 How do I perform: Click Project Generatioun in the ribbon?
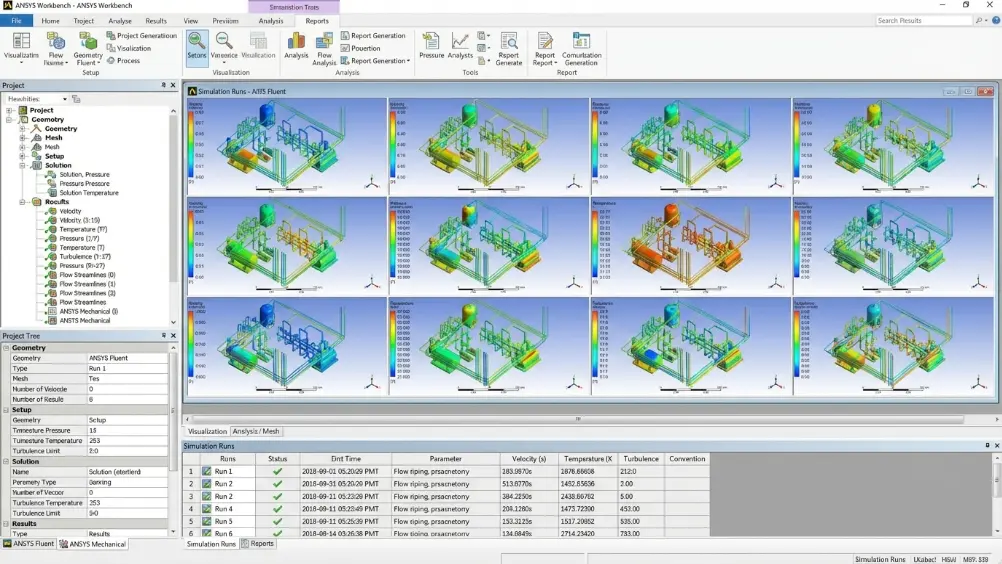142,36
